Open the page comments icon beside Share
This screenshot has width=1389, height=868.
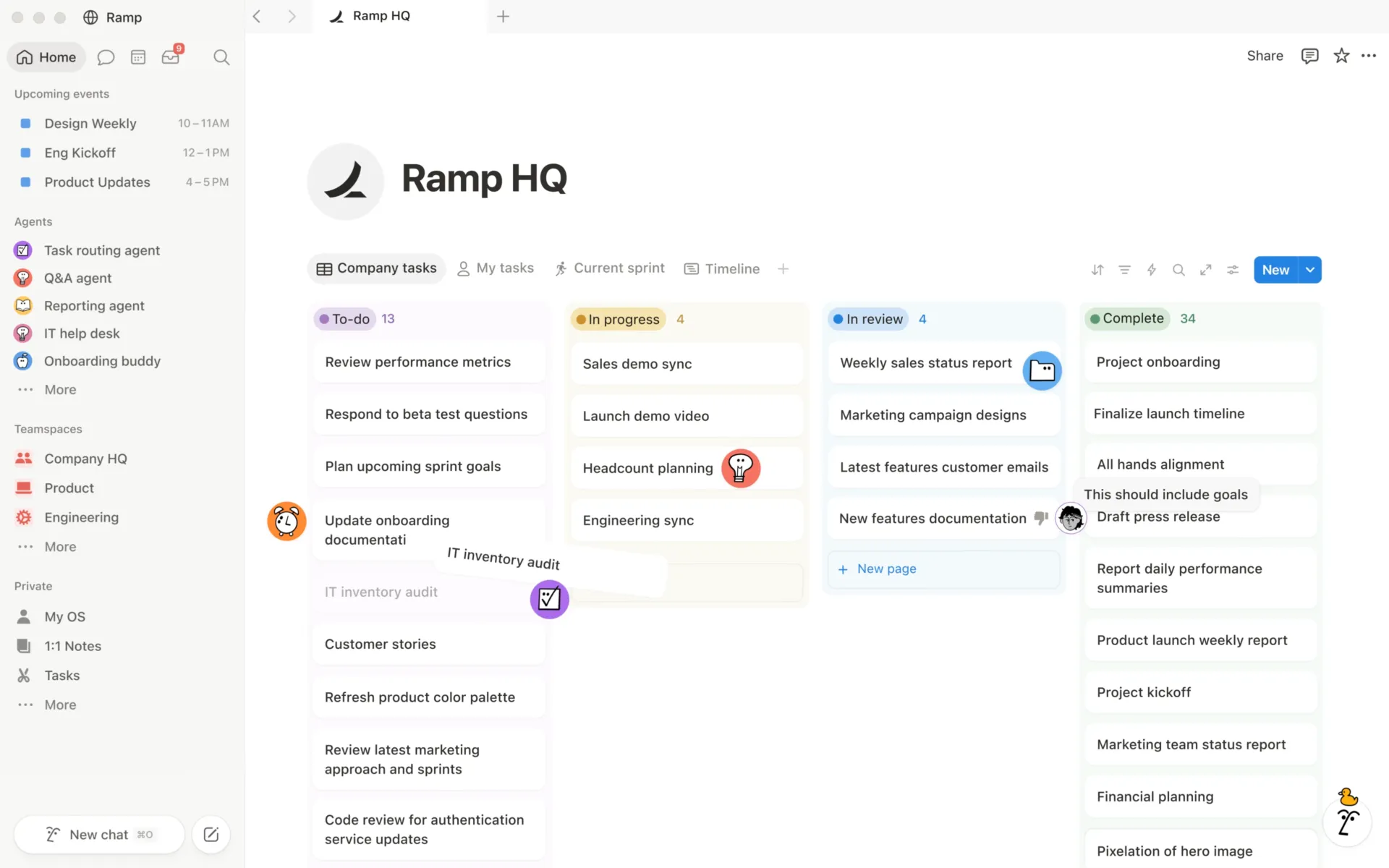[x=1309, y=56]
